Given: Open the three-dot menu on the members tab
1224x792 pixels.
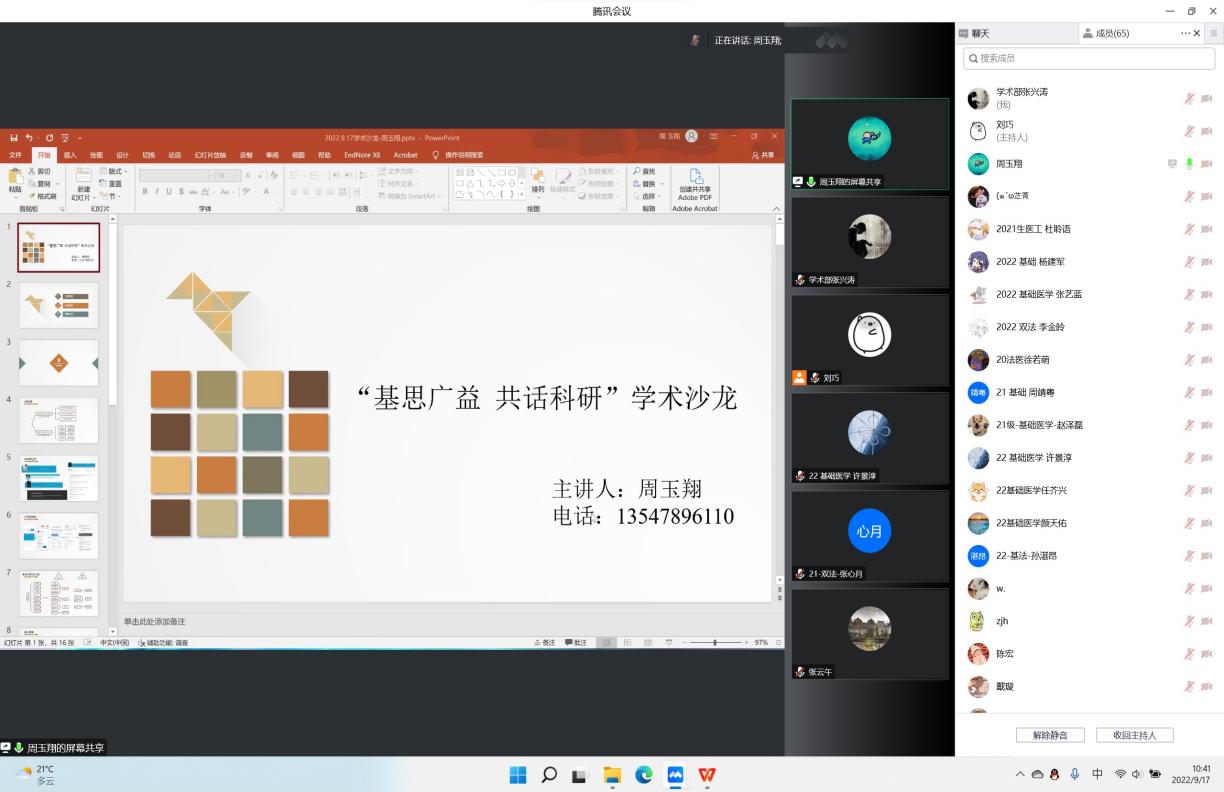Looking at the screenshot, I should coord(1185,33).
